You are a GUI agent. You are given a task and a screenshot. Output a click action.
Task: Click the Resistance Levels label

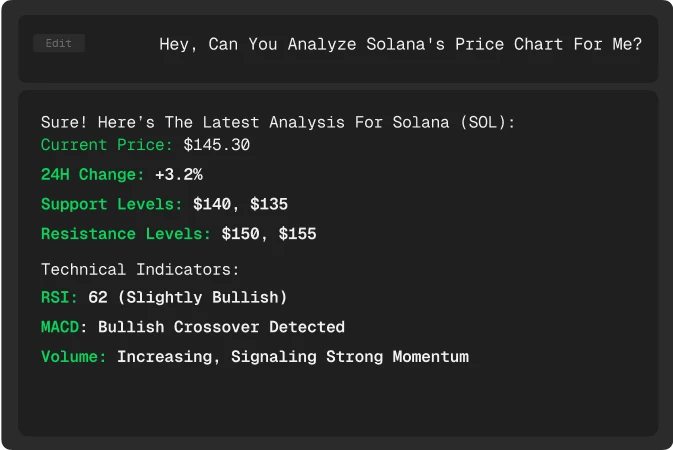click(x=126, y=234)
